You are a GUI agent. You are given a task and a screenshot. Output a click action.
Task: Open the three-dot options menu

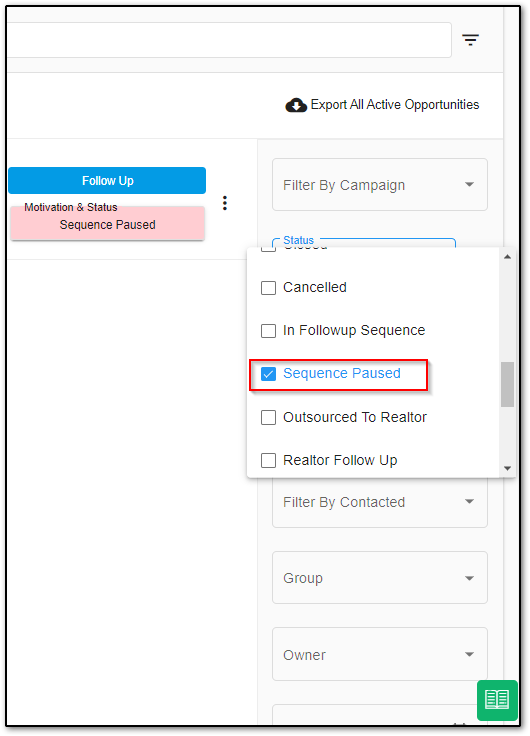pos(225,203)
